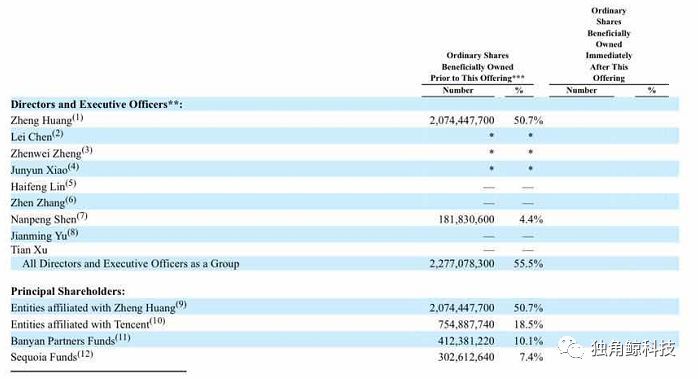This screenshot has height=379, width=698.
Task: Click Sequoia Funds share count 302,612,640
Action: pyautogui.click(x=466, y=357)
